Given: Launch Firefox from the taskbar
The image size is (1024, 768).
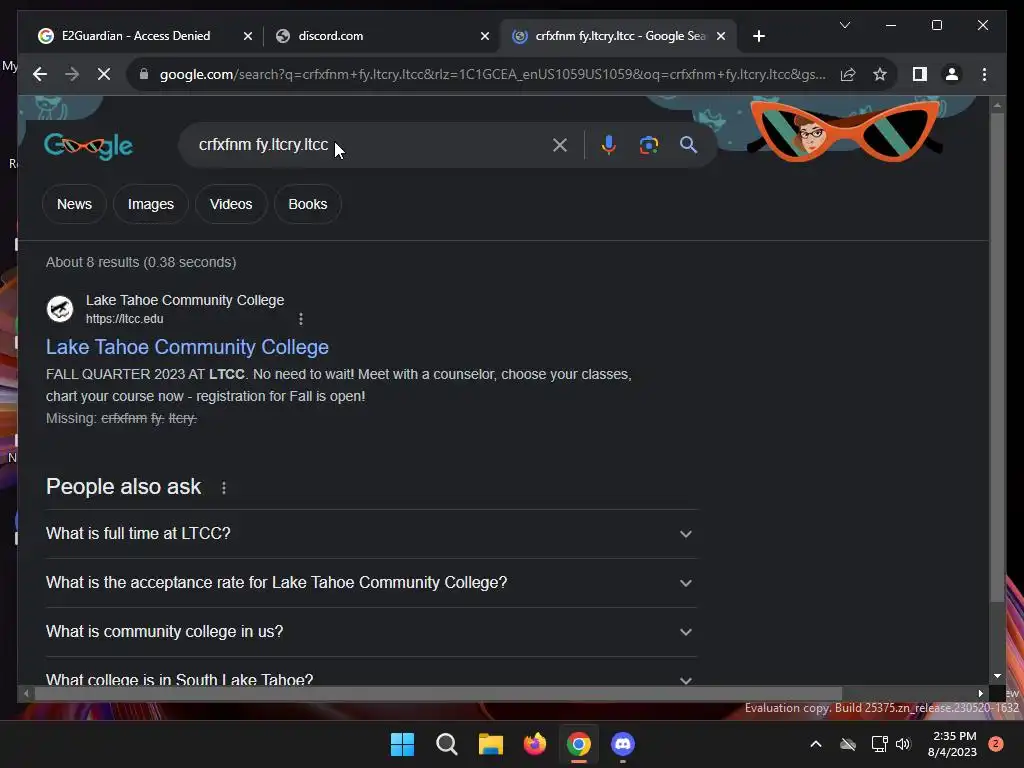Looking at the screenshot, I should point(535,744).
